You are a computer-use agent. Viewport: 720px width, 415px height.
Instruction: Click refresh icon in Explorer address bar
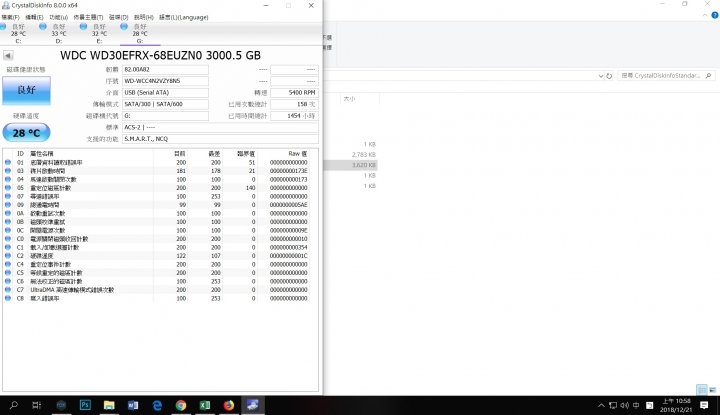point(609,76)
